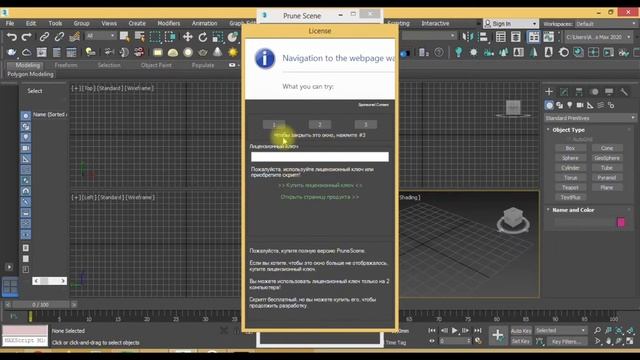Activate the Select and Scale tool
This screenshot has width=640, height=360.
218,37
